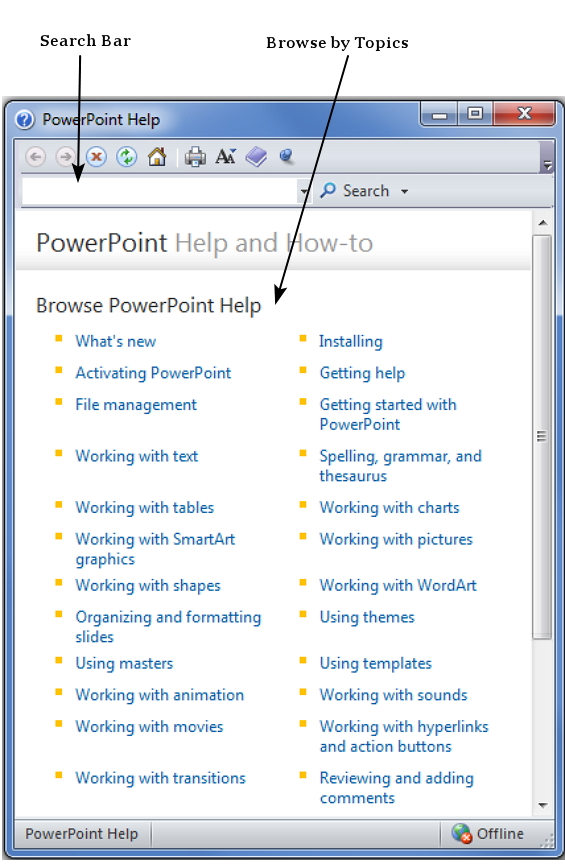Image resolution: width=565 pixels, height=866 pixels.
Task: Click the scrollbar down arrow
Action: [542, 805]
